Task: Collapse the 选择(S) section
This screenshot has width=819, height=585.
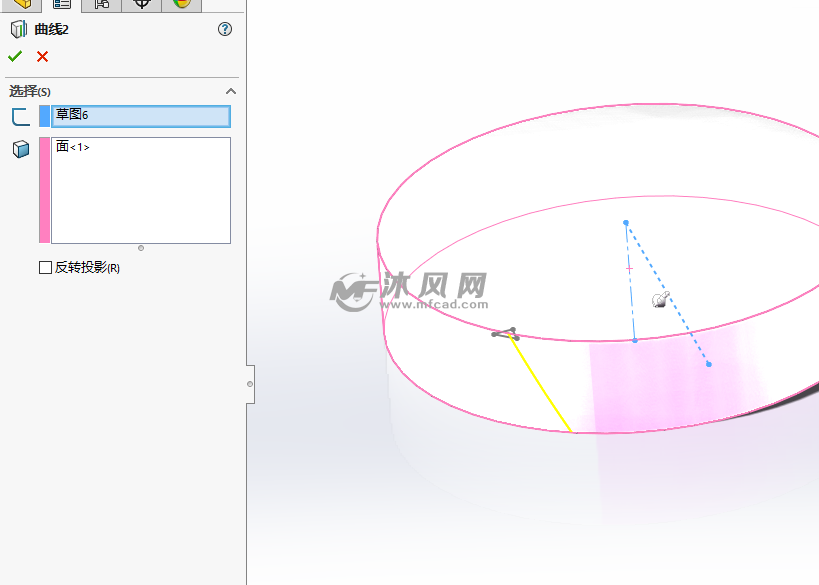Action: (x=230, y=91)
